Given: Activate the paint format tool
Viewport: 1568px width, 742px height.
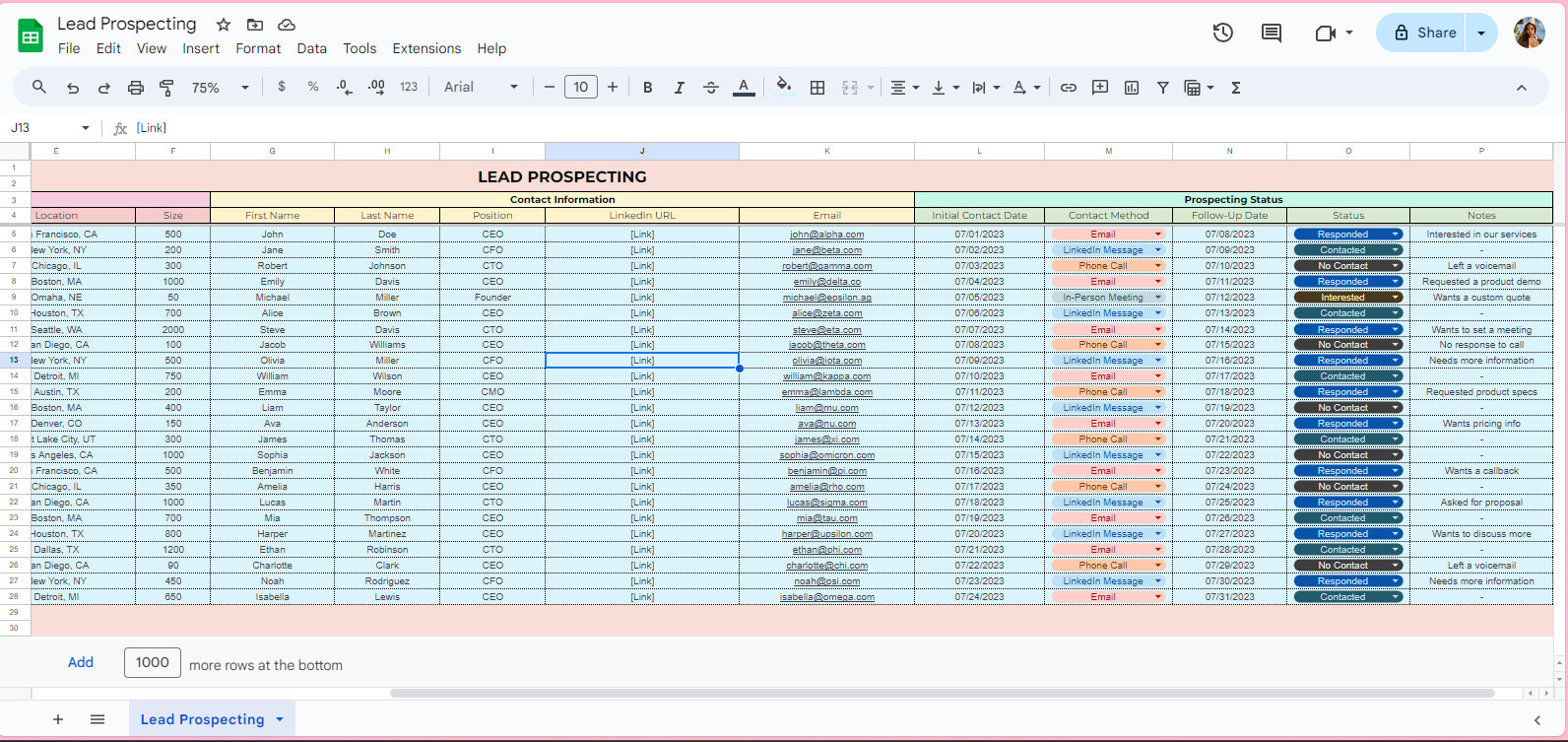Looking at the screenshot, I should pyautogui.click(x=166, y=88).
